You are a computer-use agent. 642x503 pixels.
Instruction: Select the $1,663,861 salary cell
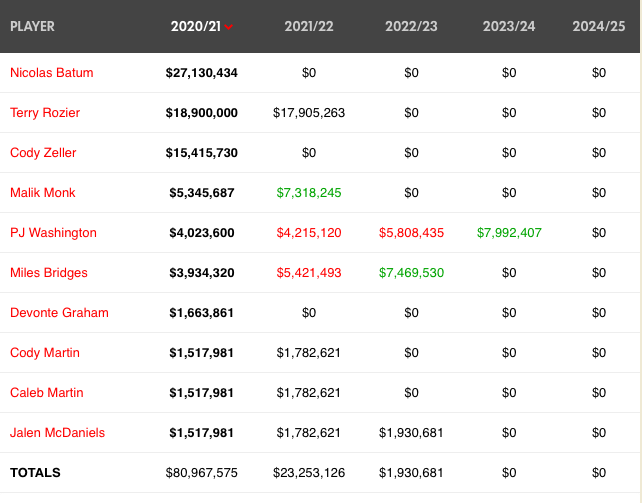[x=201, y=313]
